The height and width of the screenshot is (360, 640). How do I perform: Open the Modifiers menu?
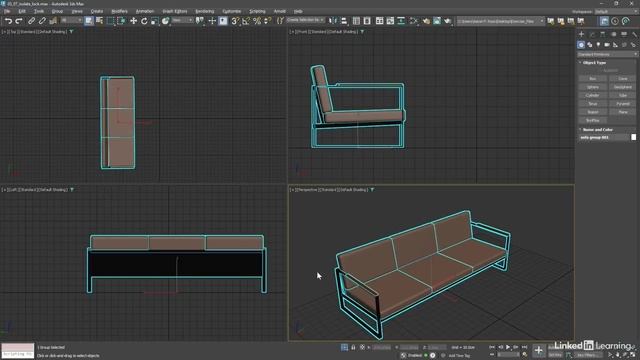click(x=119, y=11)
